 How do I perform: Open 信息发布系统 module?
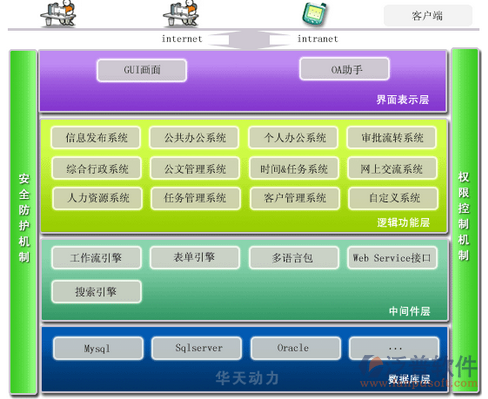[96, 137]
